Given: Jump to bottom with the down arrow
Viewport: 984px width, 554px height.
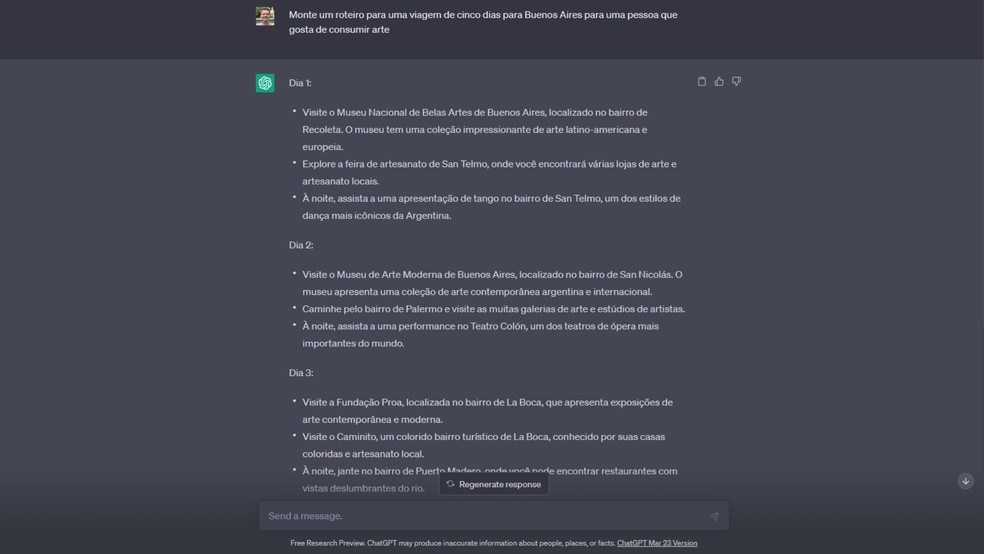Looking at the screenshot, I should point(965,481).
